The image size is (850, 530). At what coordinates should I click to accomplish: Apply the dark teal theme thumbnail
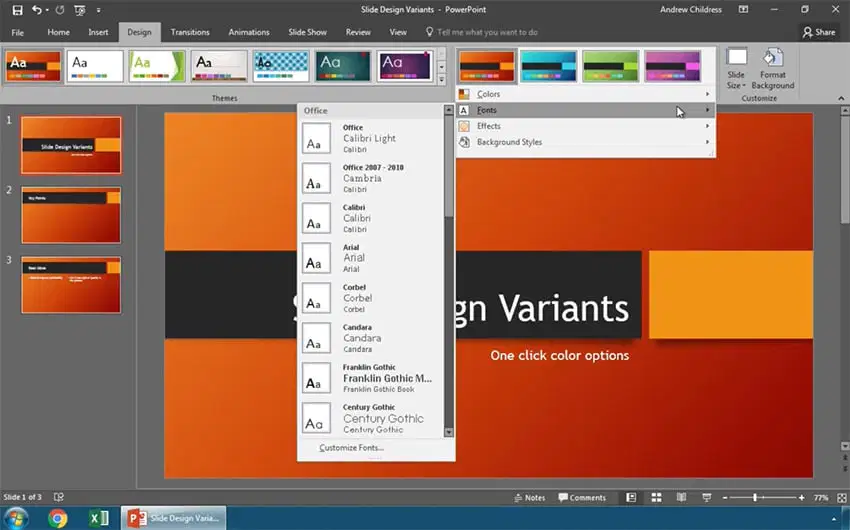coord(343,66)
